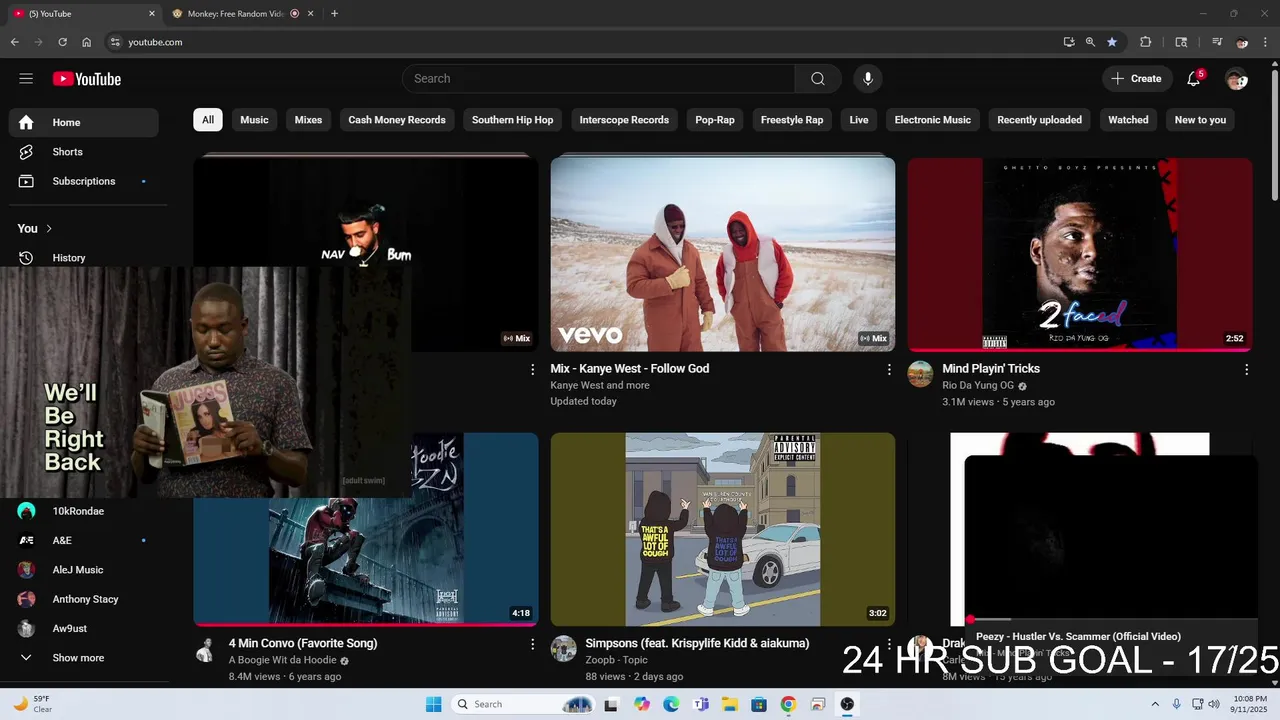Open Microsoft Edge from taskbar
The height and width of the screenshot is (720, 1280).
pos(671,704)
